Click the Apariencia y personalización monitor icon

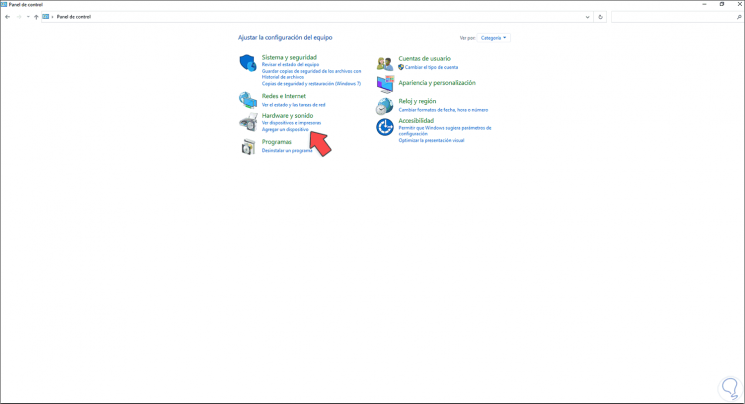click(x=385, y=84)
